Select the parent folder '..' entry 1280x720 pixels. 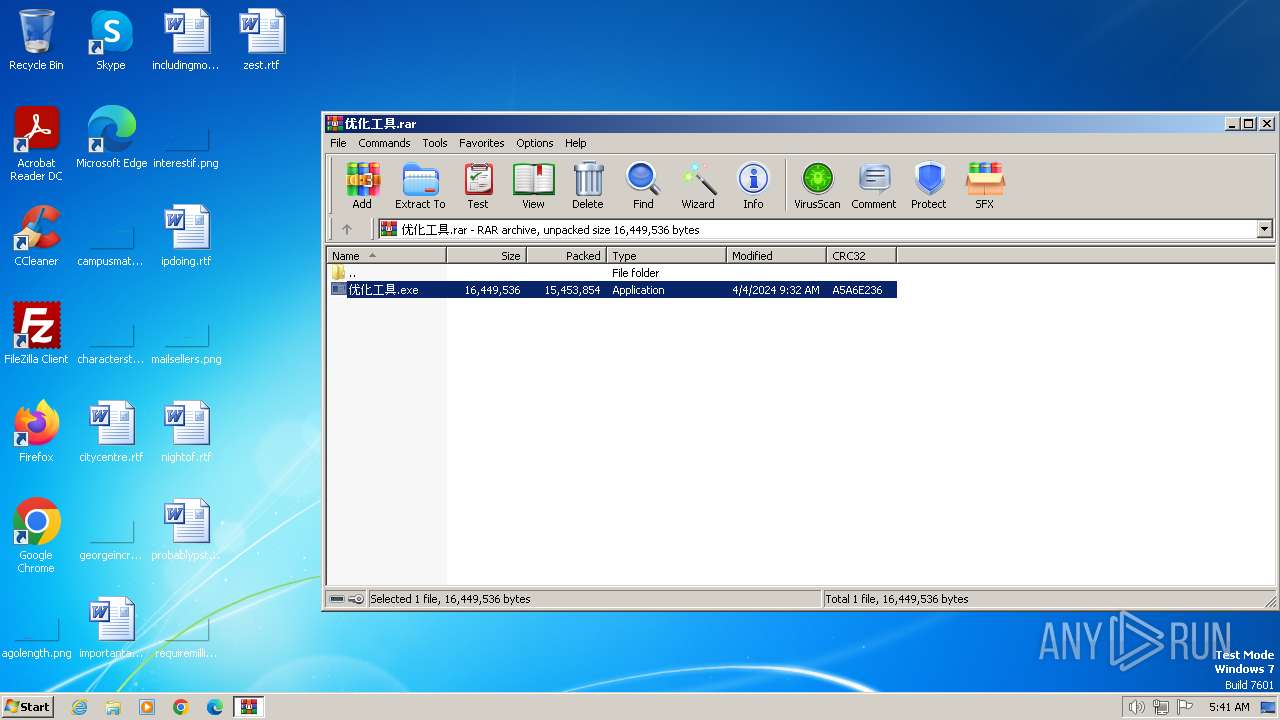pyautogui.click(x=343, y=273)
